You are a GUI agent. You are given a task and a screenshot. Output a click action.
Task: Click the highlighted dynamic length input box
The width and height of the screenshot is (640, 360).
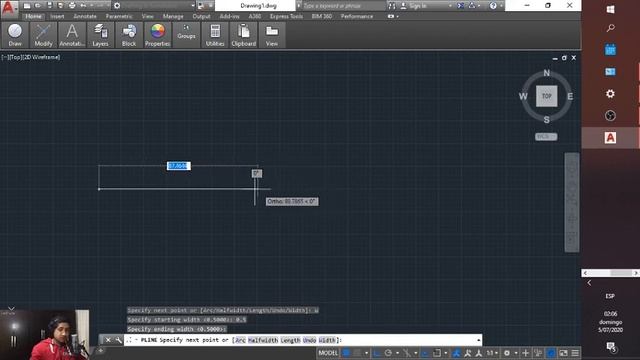tap(179, 166)
